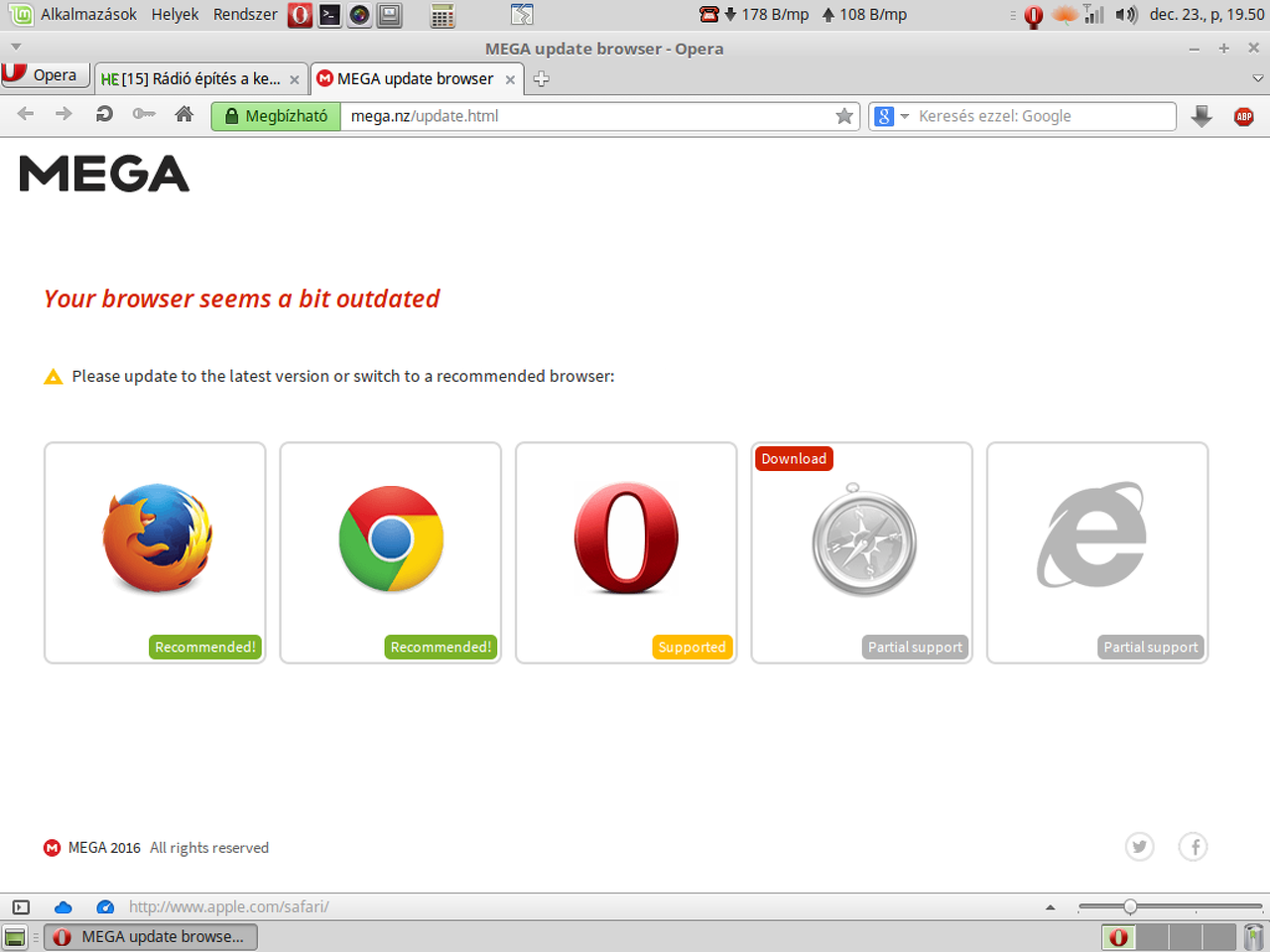Screen dimensions: 1270x952
Task: Open the Helyek menu
Action: 175,15
